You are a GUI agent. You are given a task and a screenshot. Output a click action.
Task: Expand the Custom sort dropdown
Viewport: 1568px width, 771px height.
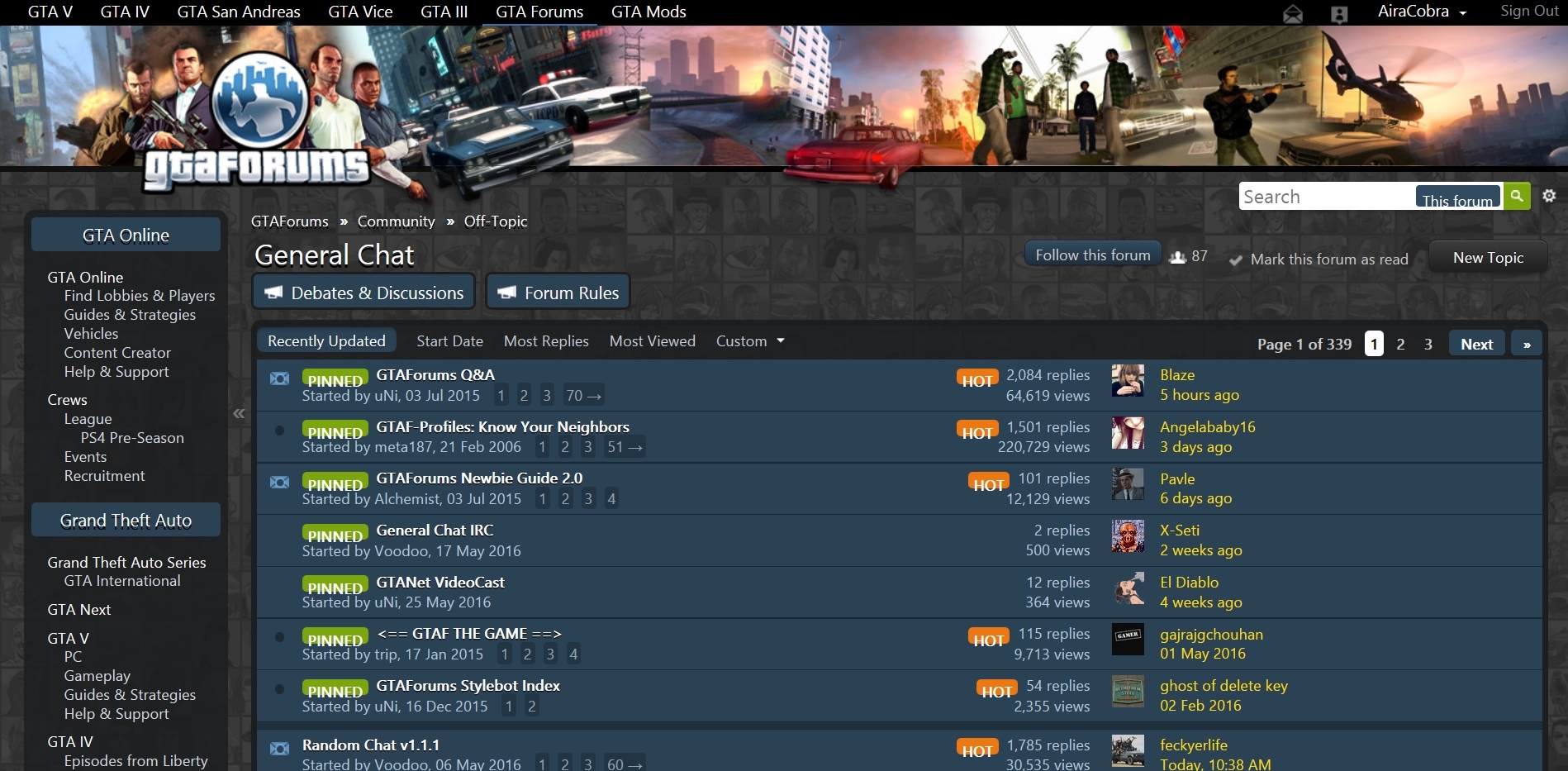750,341
